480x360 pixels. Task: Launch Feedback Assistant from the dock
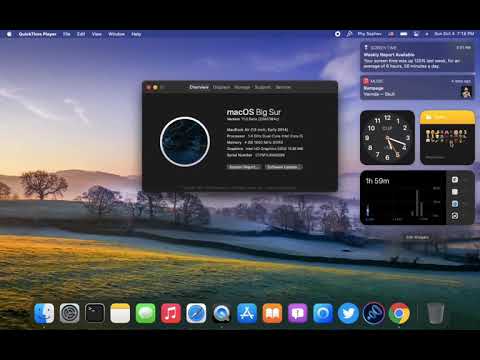297,313
